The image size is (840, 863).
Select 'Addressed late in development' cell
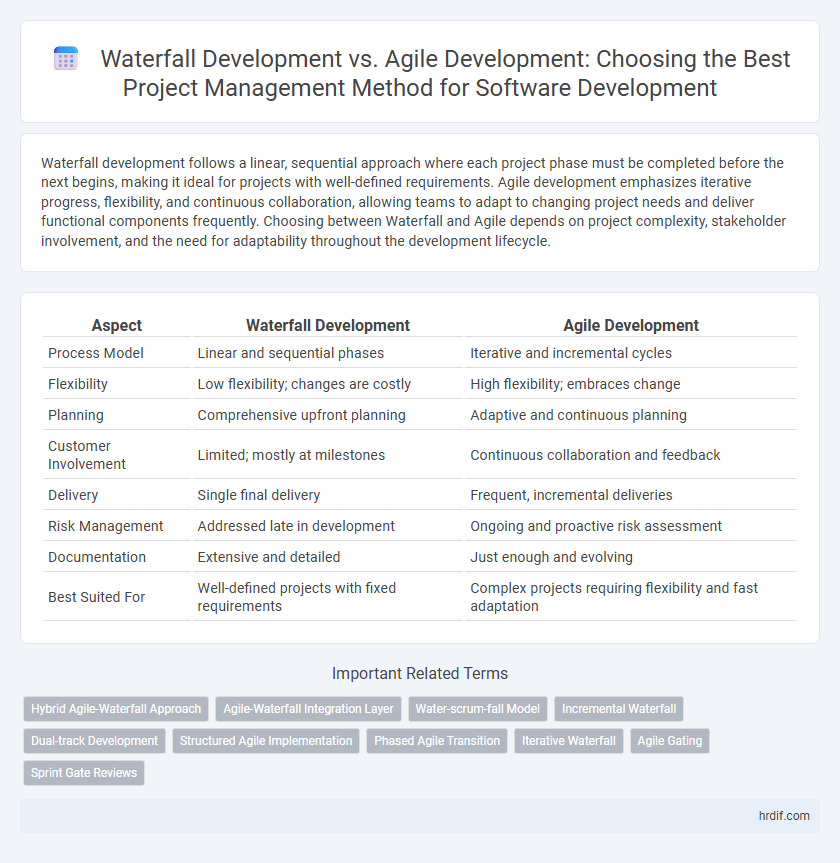click(x=328, y=526)
